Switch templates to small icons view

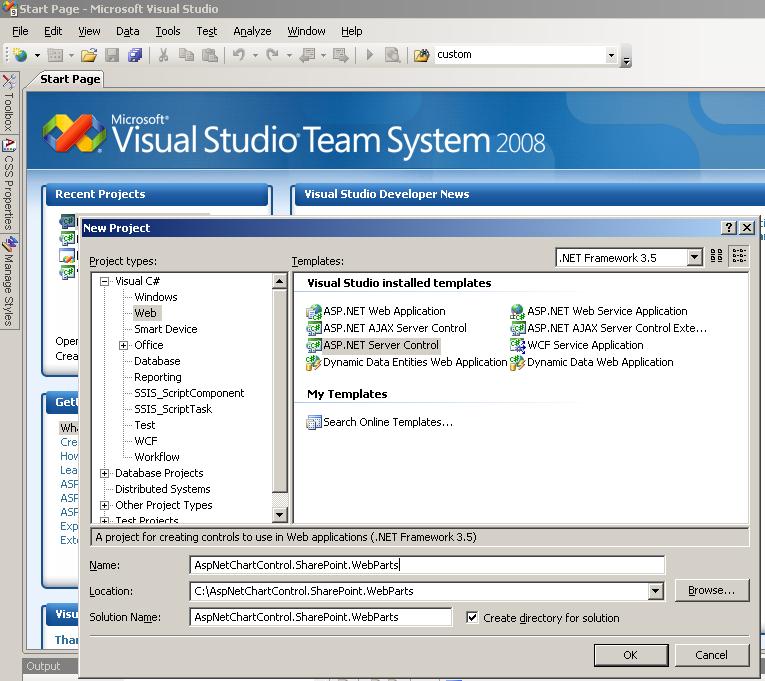[x=739, y=256]
